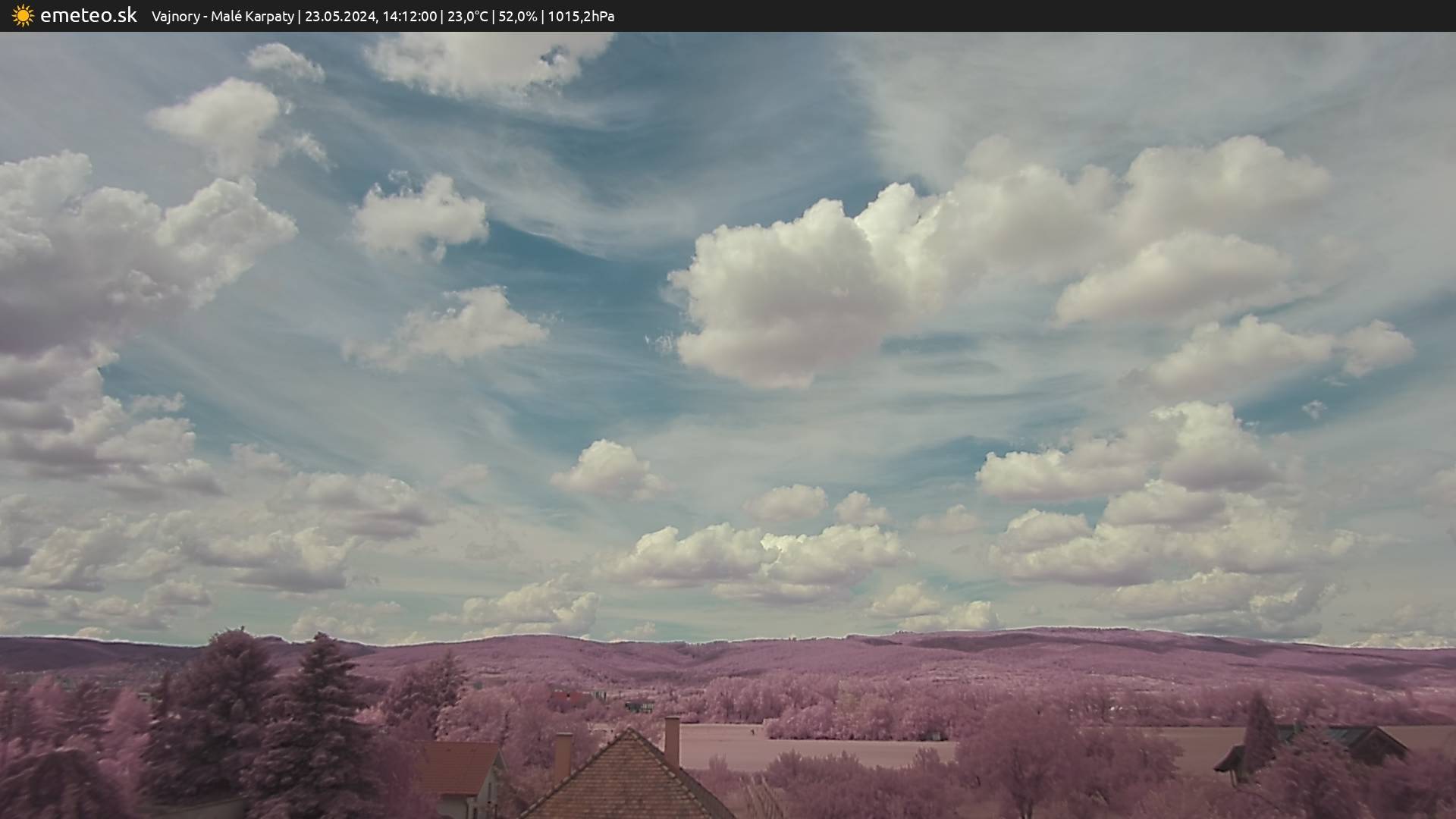Click the shorter chimney left of the roof peak
Image resolution: width=1456 pixels, height=819 pixels.
click(x=563, y=755)
